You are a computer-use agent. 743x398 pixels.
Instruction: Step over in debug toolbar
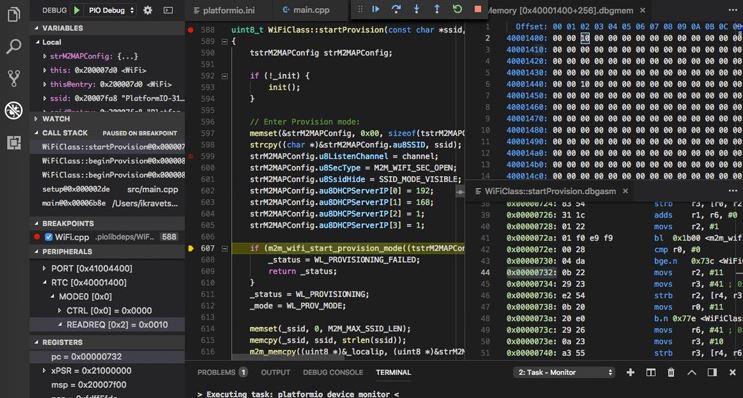tap(396, 9)
